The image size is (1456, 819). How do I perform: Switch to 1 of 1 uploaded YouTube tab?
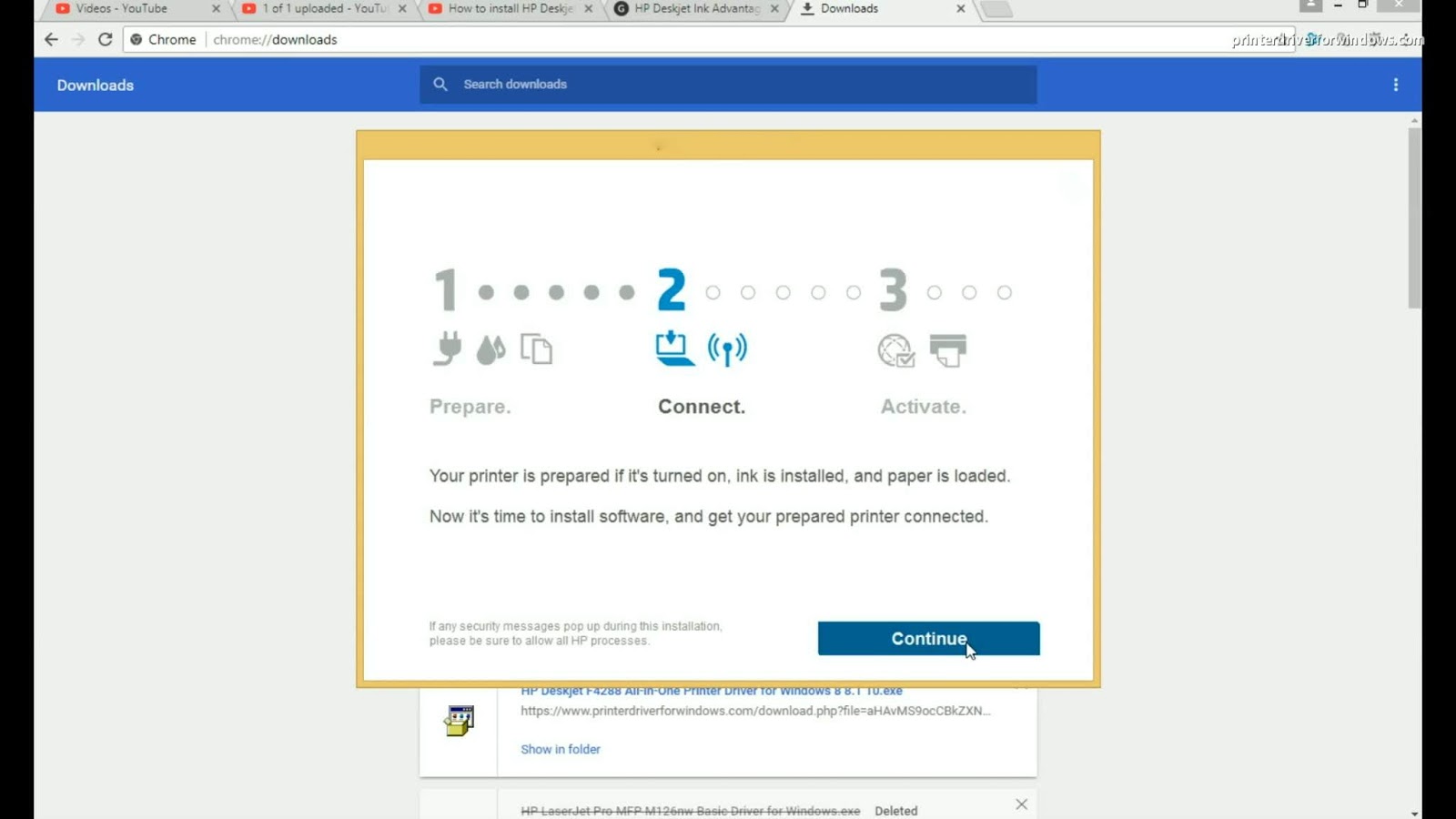click(x=323, y=8)
